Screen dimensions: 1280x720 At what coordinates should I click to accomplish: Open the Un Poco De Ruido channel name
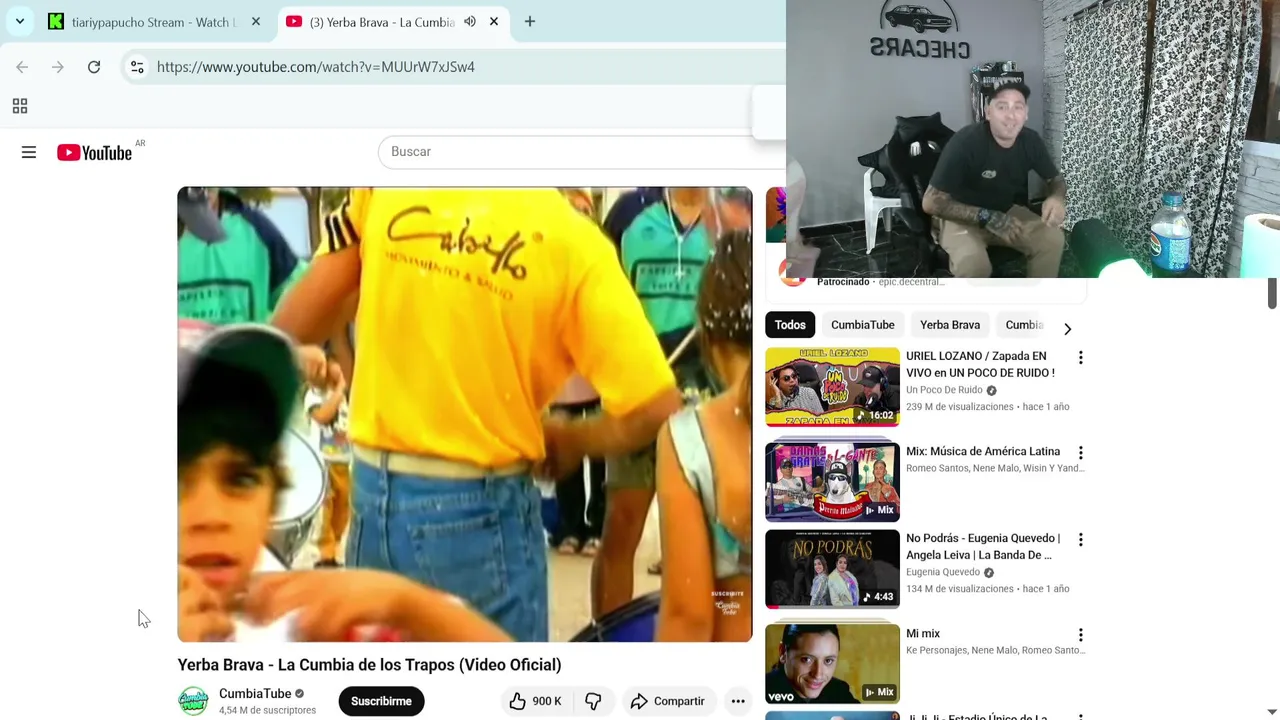[x=944, y=390]
